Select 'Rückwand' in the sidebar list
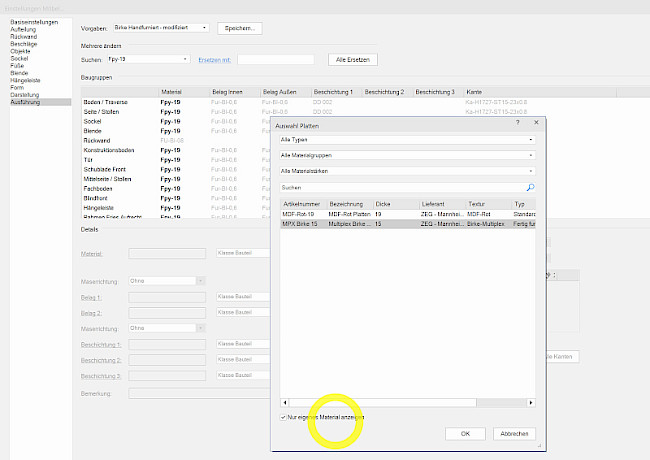Viewport: 650px width, 460px height. 25,39
